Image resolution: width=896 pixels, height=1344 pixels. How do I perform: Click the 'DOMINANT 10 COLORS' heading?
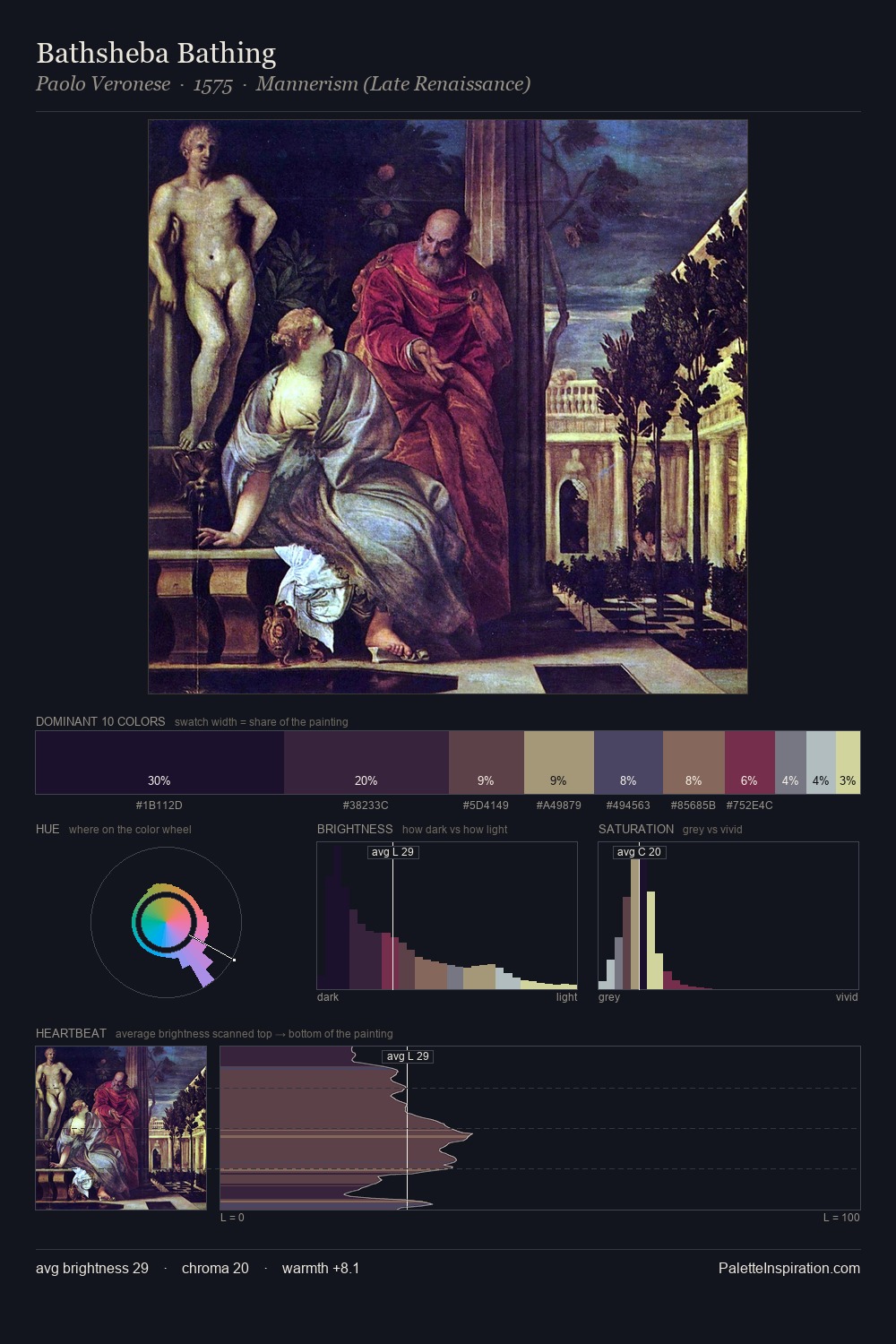(100, 721)
